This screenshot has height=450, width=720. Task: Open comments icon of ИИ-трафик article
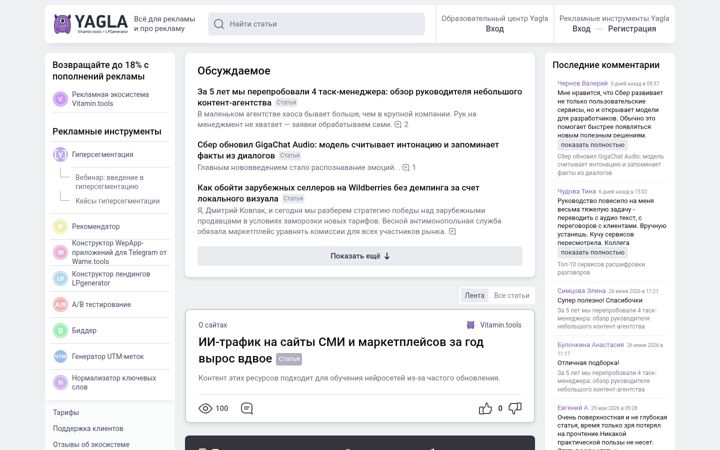tap(247, 408)
